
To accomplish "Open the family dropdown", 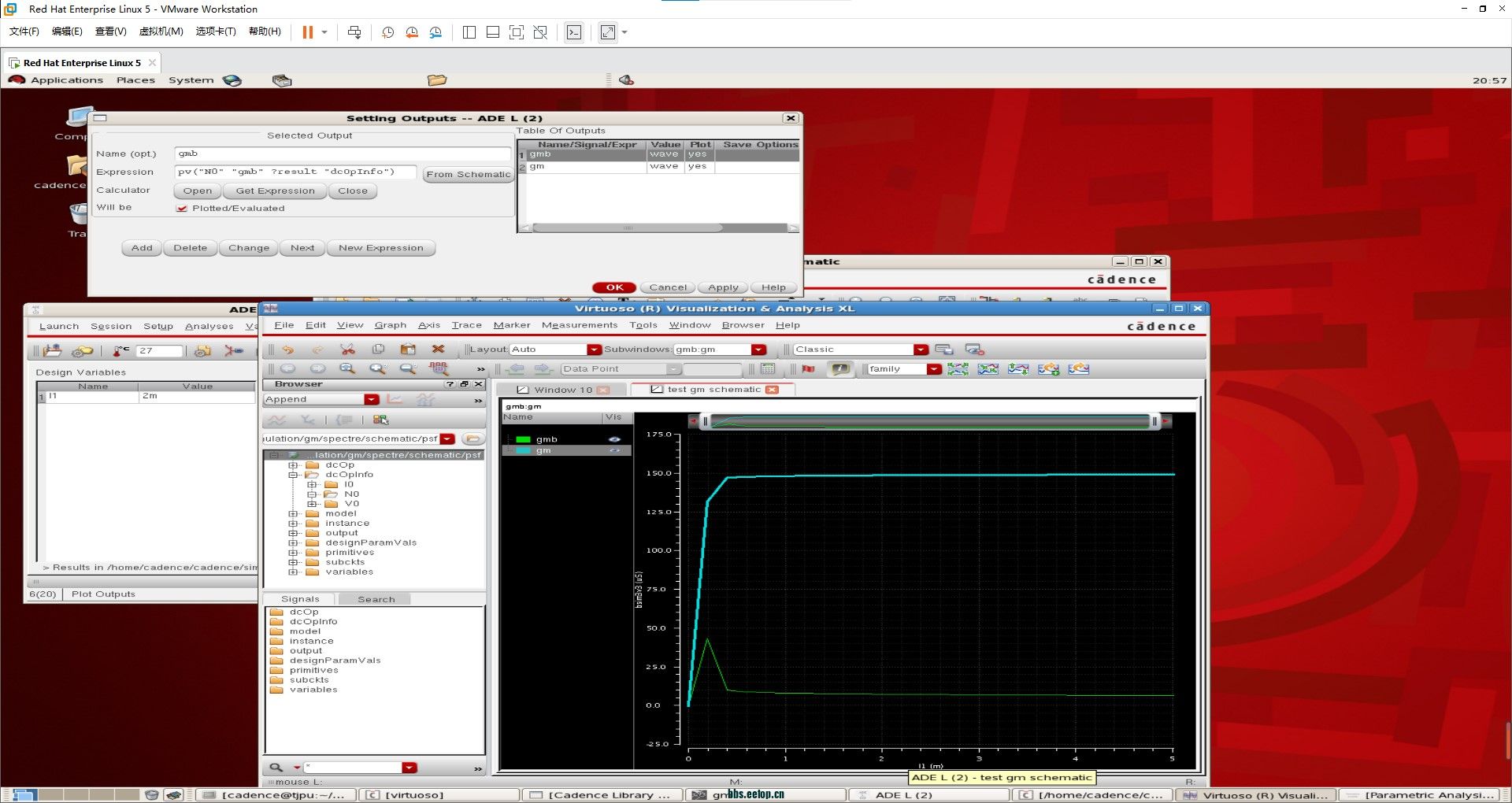I will pos(934,368).
